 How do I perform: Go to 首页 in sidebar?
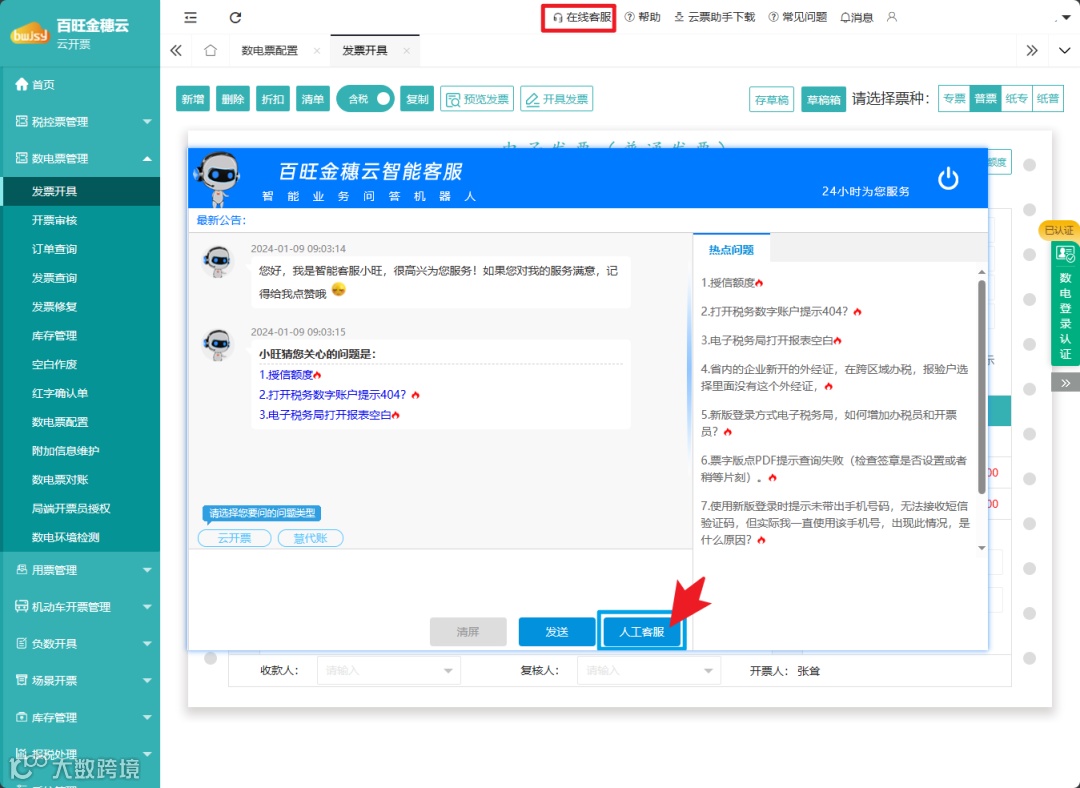[80, 85]
